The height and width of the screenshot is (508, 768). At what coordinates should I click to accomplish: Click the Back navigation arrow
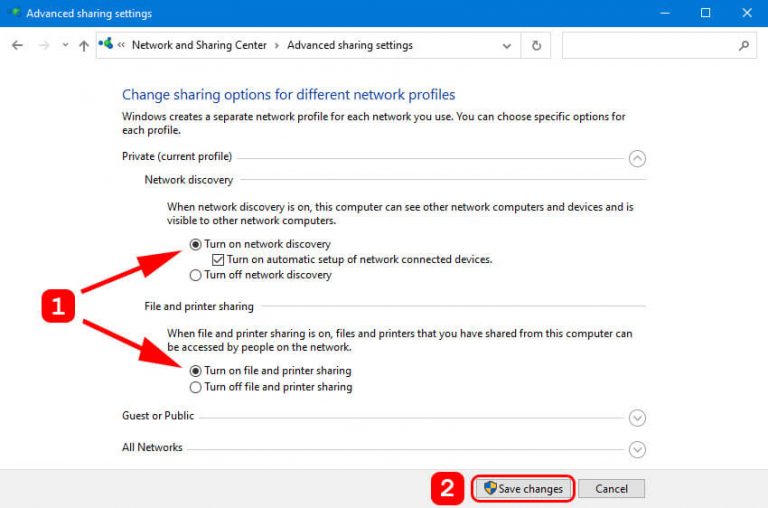(17, 46)
